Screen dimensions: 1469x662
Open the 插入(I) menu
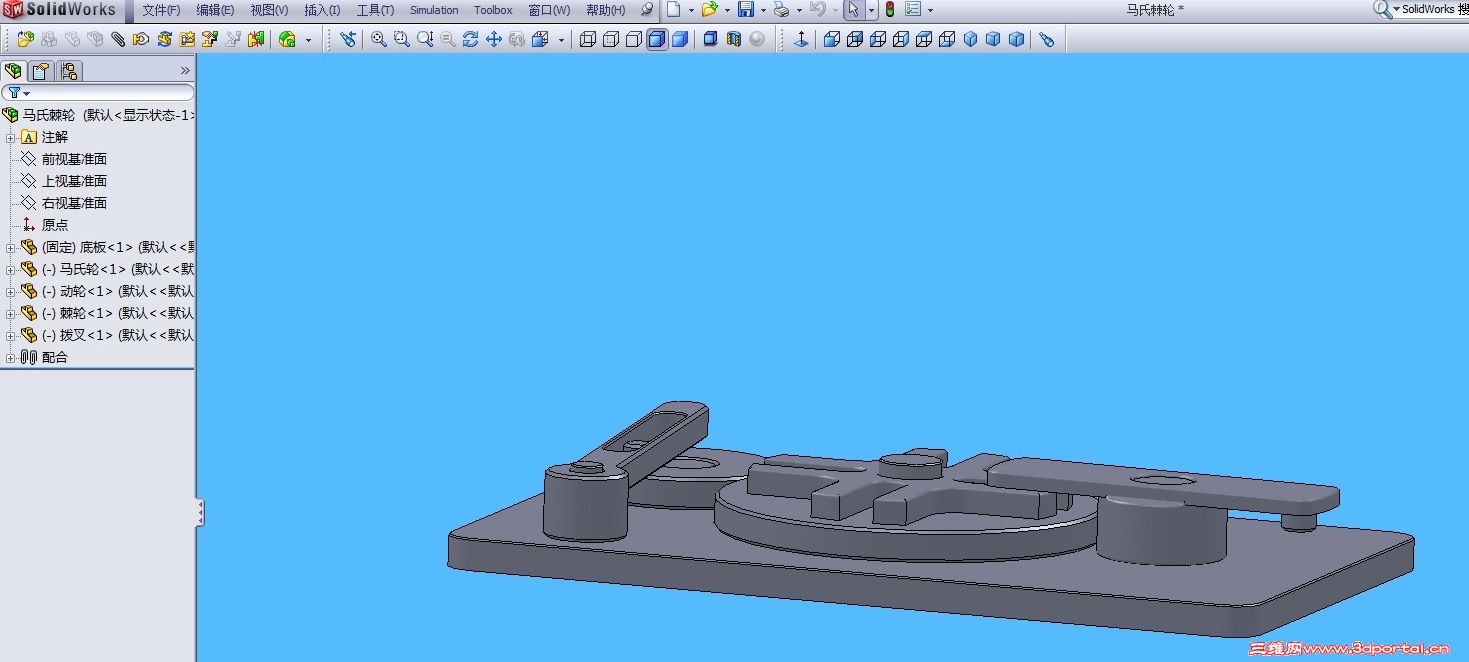click(322, 10)
